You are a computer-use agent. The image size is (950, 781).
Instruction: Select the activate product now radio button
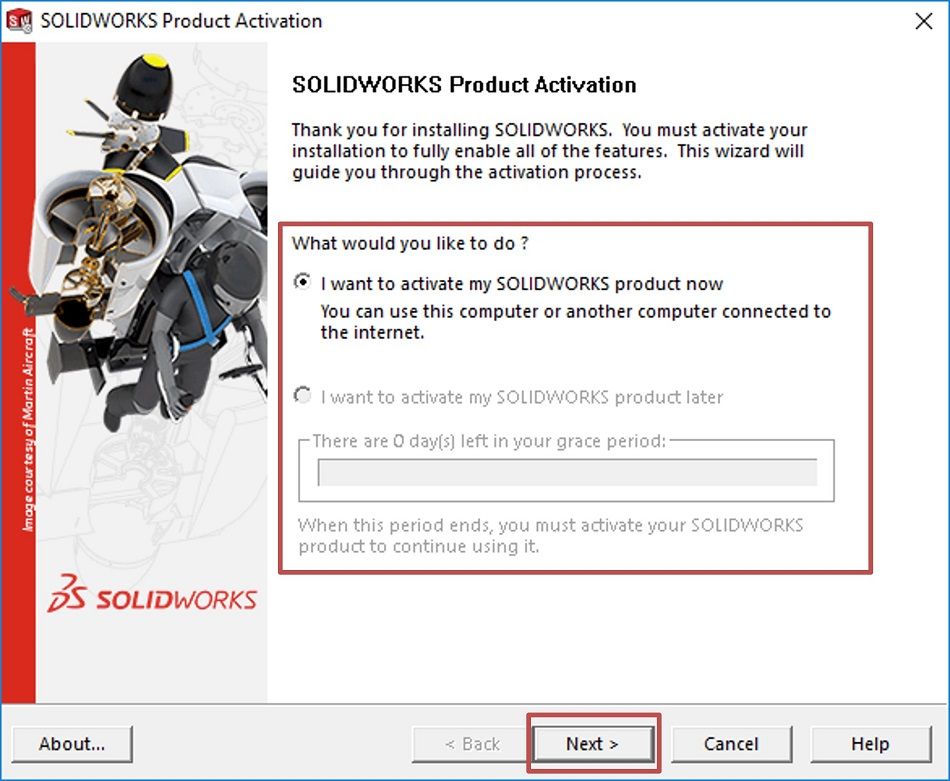(x=302, y=283)
